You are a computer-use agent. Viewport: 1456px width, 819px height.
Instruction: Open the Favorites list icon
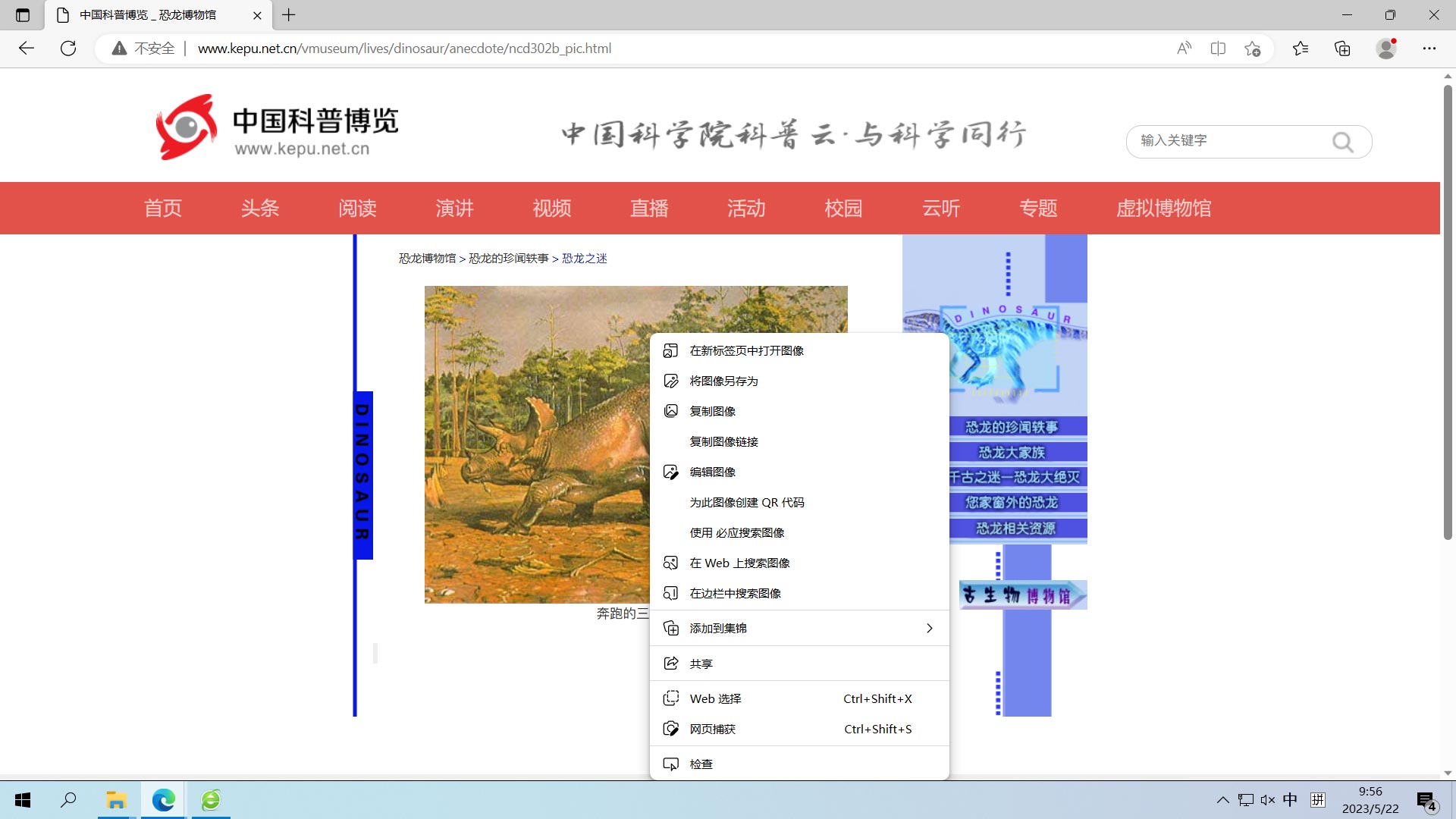(1301, 49)
